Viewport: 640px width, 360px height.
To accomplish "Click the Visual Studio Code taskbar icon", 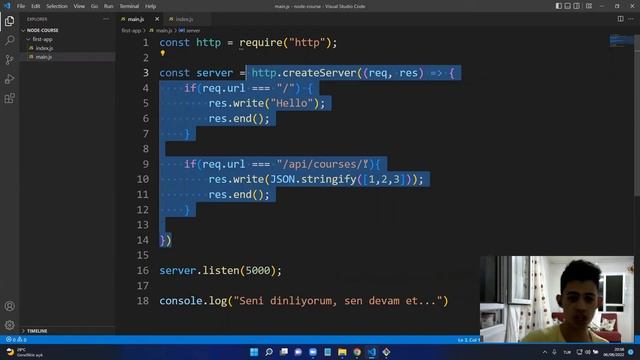I will [372, 352].
